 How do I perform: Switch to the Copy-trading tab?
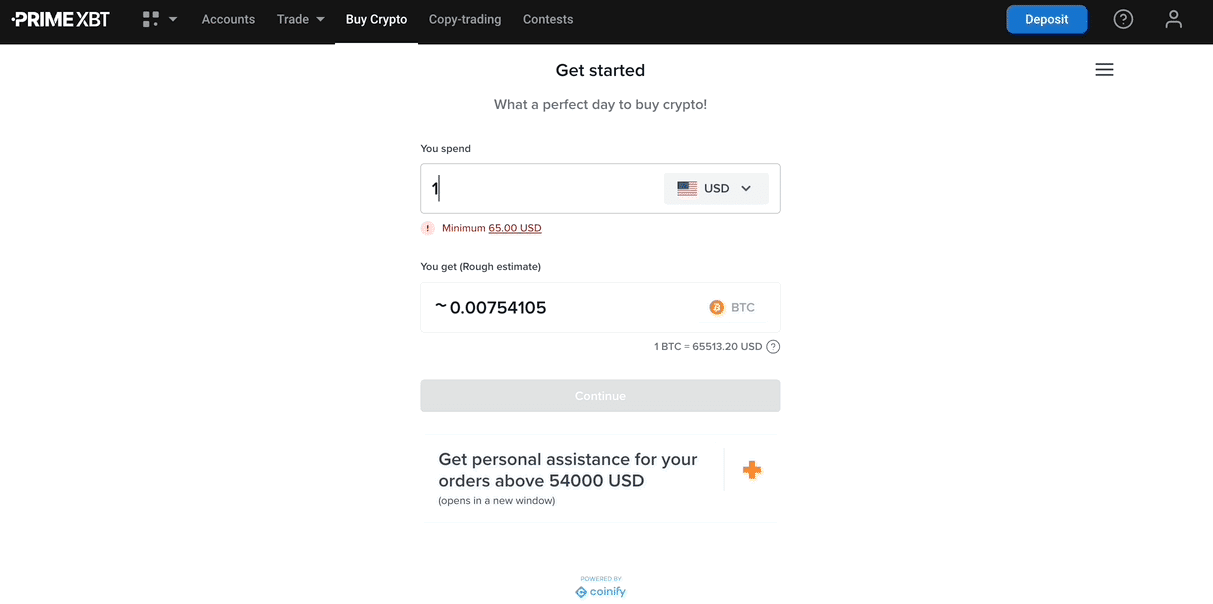(x=464, y=18)
